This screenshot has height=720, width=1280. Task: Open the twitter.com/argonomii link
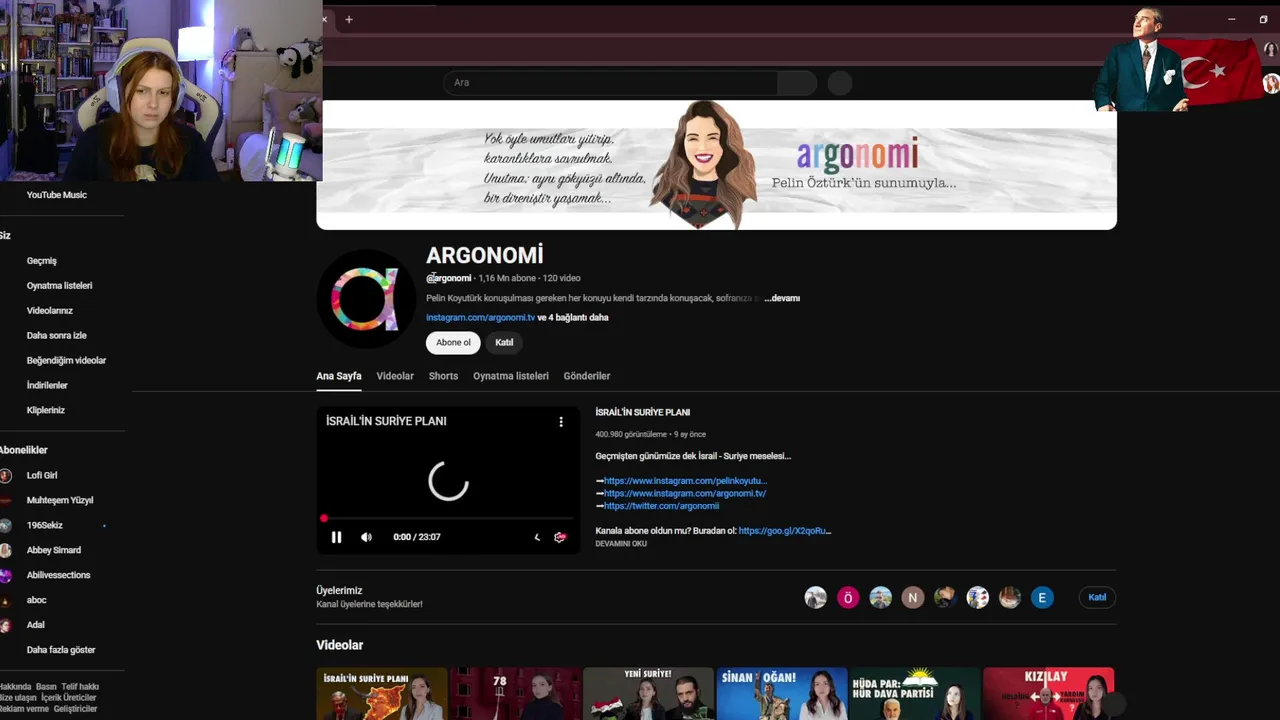[x=661, y=506]
